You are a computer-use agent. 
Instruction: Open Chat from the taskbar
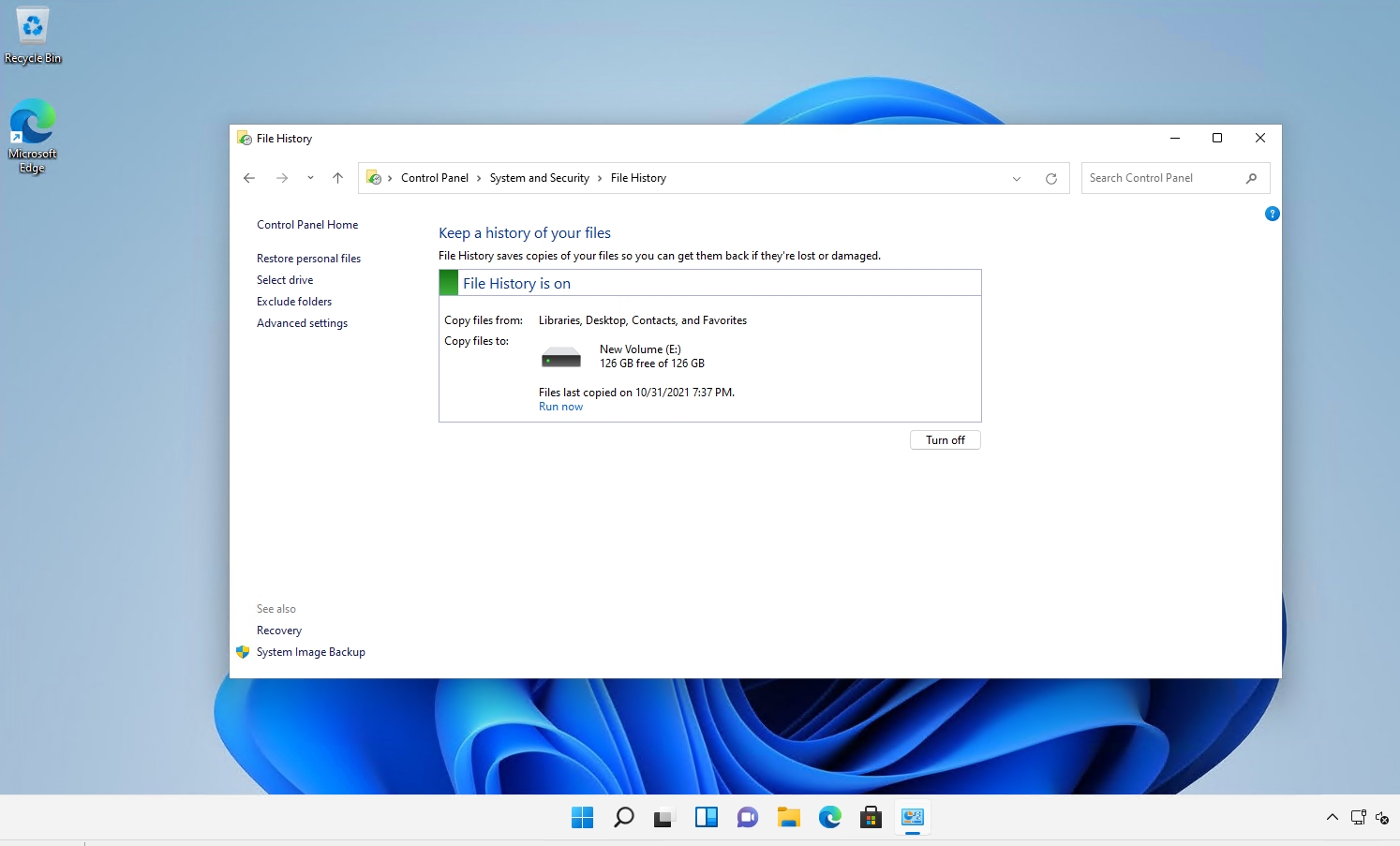point(747,816)
